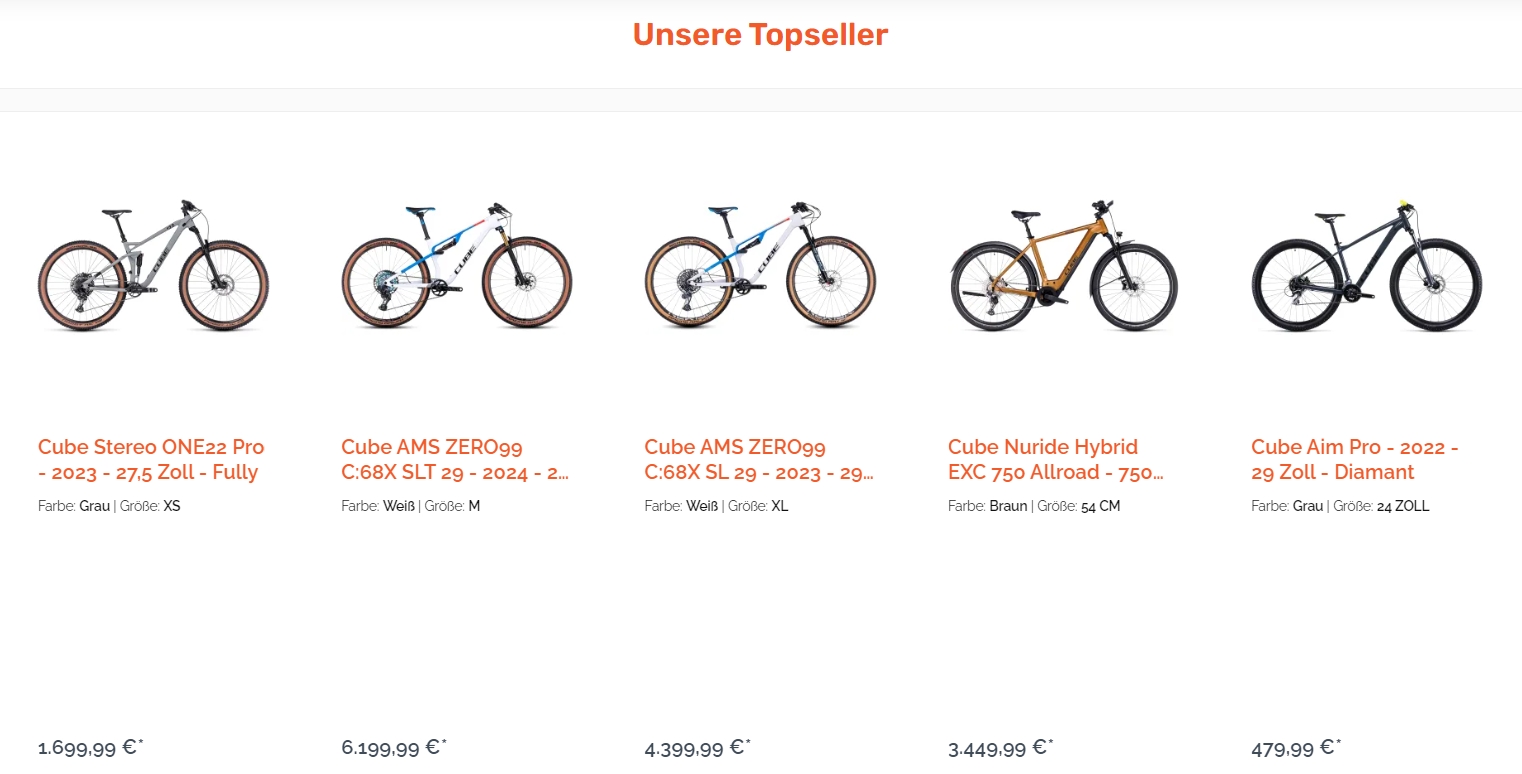Open the Cube Stereo ONE22 Pro title link
The image size is (1522, 774).
tap(151, 459)
